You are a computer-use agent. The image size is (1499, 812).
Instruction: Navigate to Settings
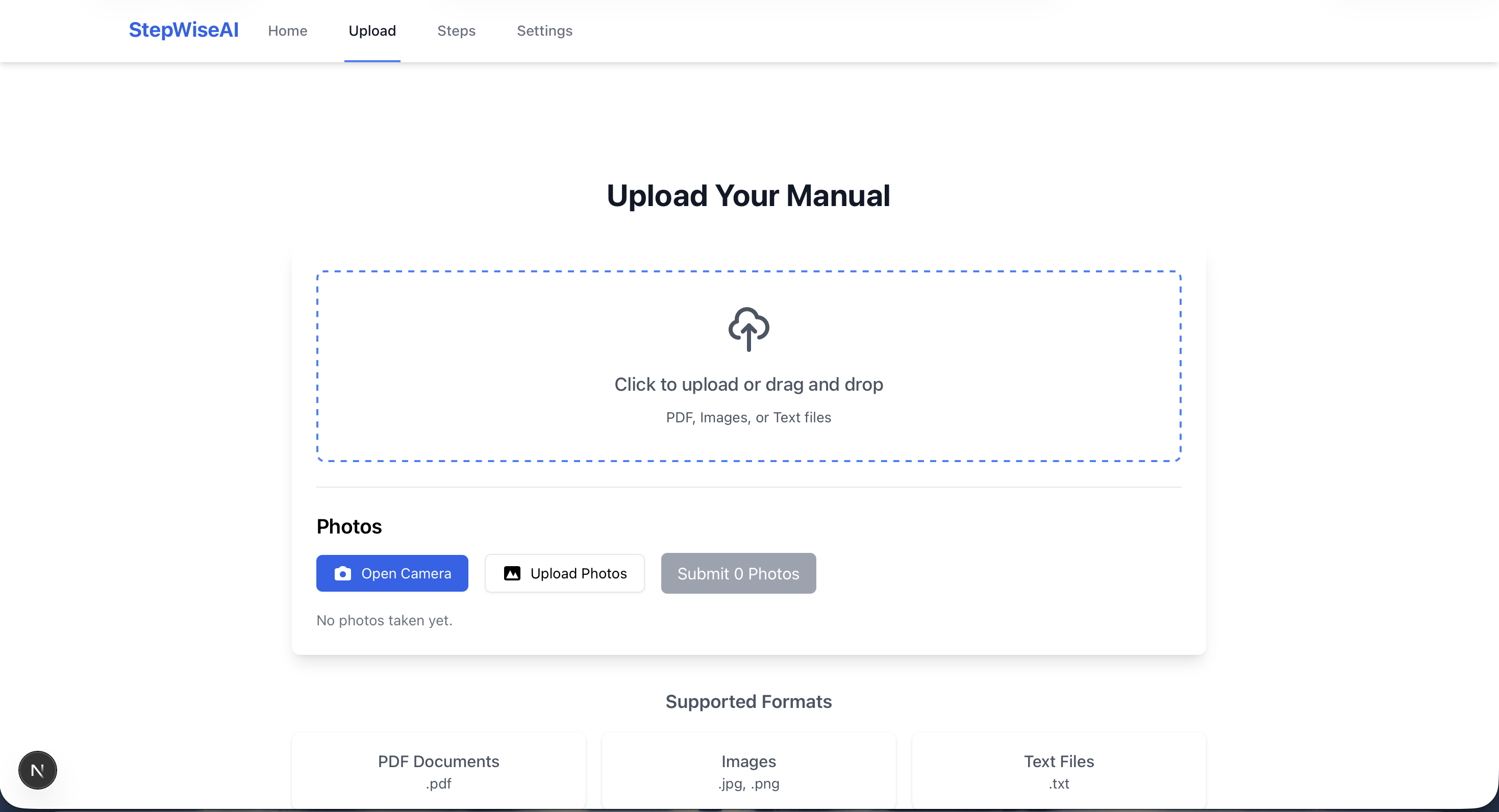pos(544,31)
